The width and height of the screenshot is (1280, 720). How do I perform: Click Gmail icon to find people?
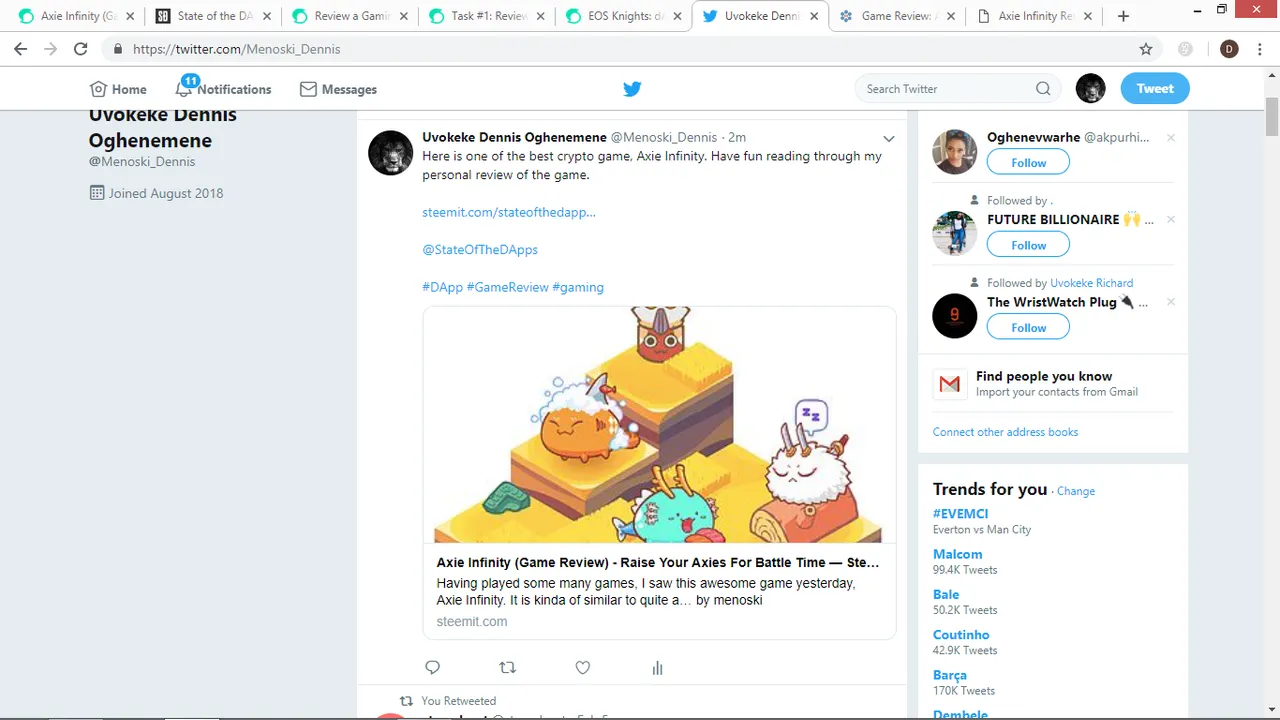[949, 384]
